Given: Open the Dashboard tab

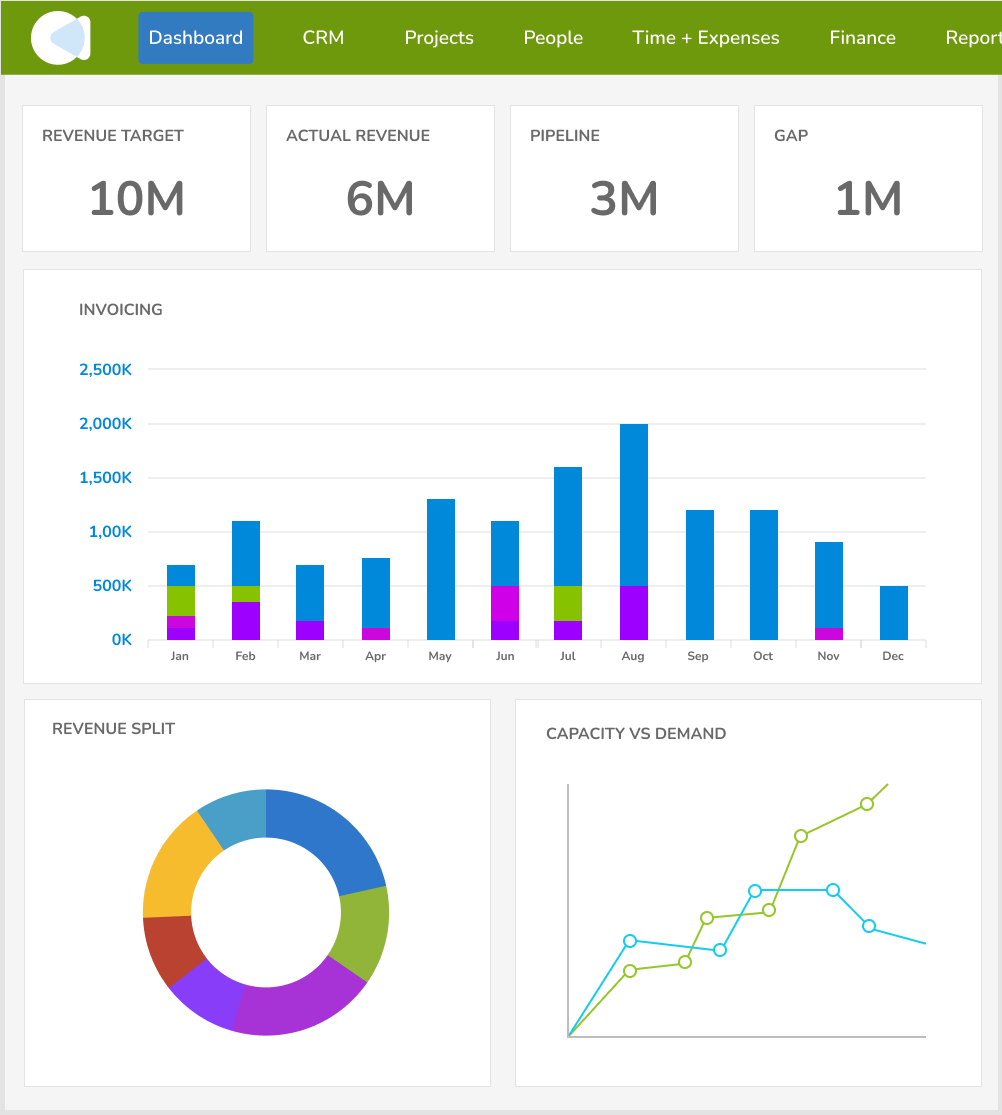Looking at the screenshot, I should (x=196, y=38).
